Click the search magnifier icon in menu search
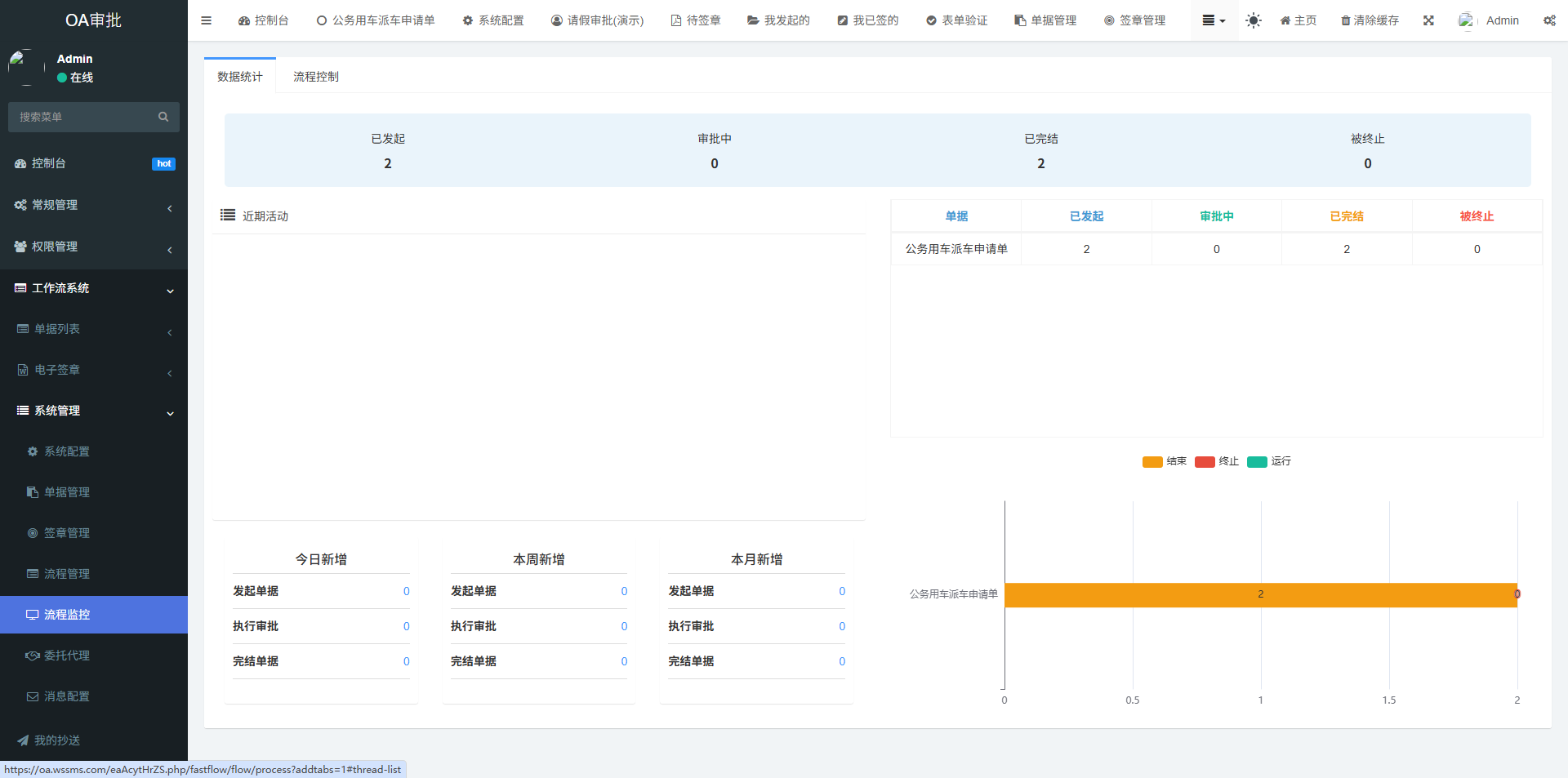Image resolution: width=1568 pixels, height=778 pixels. (163, 117)
